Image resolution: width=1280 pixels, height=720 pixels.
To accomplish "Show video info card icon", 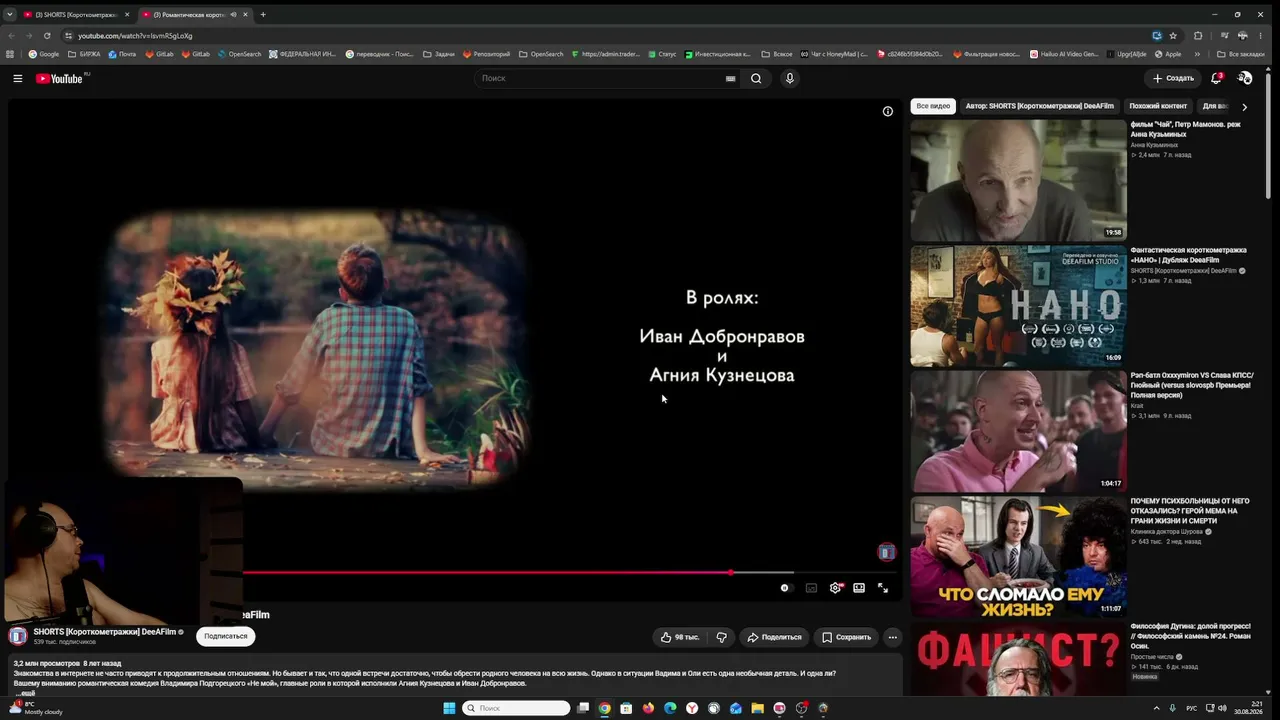I will 887,111.
